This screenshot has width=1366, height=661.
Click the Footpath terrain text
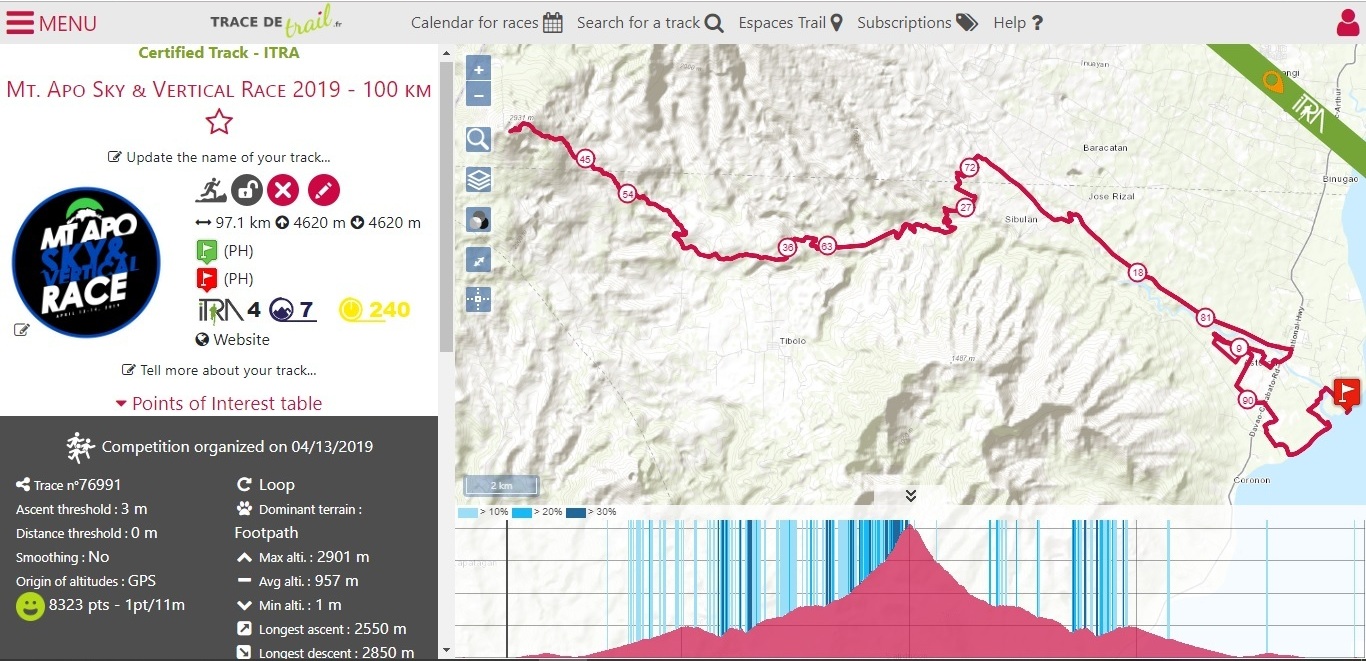267,533
